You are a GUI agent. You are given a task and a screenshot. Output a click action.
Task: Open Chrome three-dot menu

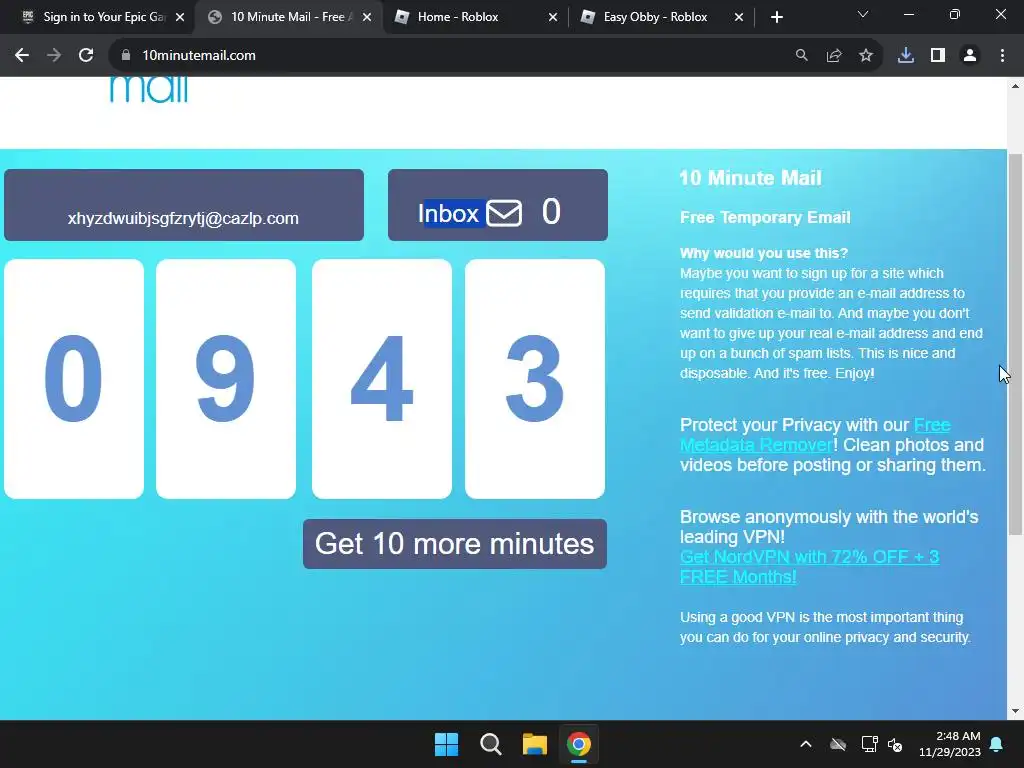click(x=1002, y=56)
